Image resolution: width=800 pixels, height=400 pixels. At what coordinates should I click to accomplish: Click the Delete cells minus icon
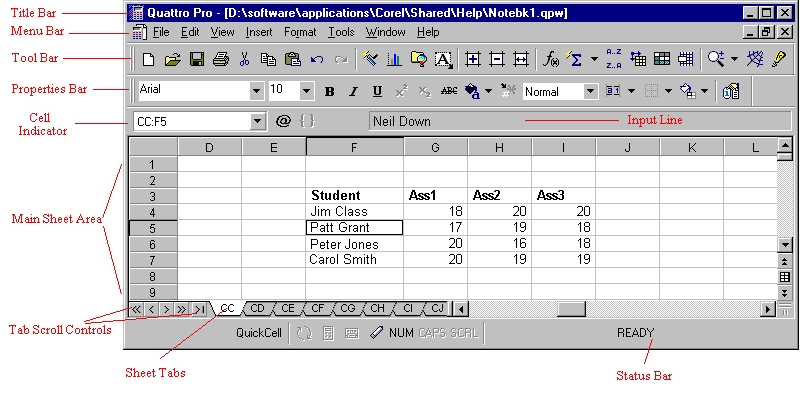[x=496, y=60]
